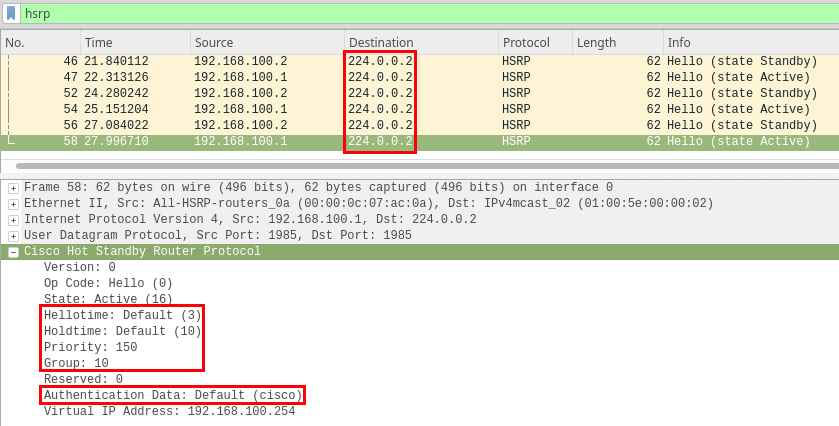The image size is (839, 426).
Task: Click the Info column header
Action: [750, 43]
